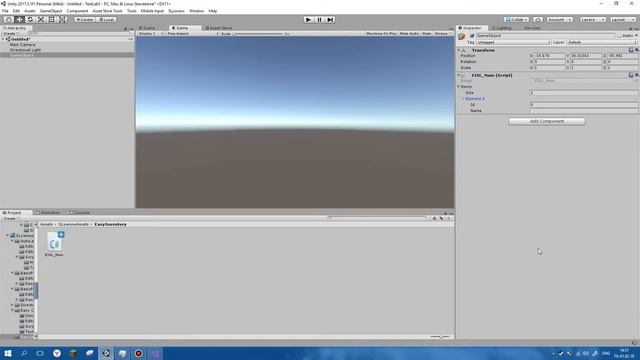640x360 pixels.
Task: Click the Add Component button
Action: (x=547, y=121)
